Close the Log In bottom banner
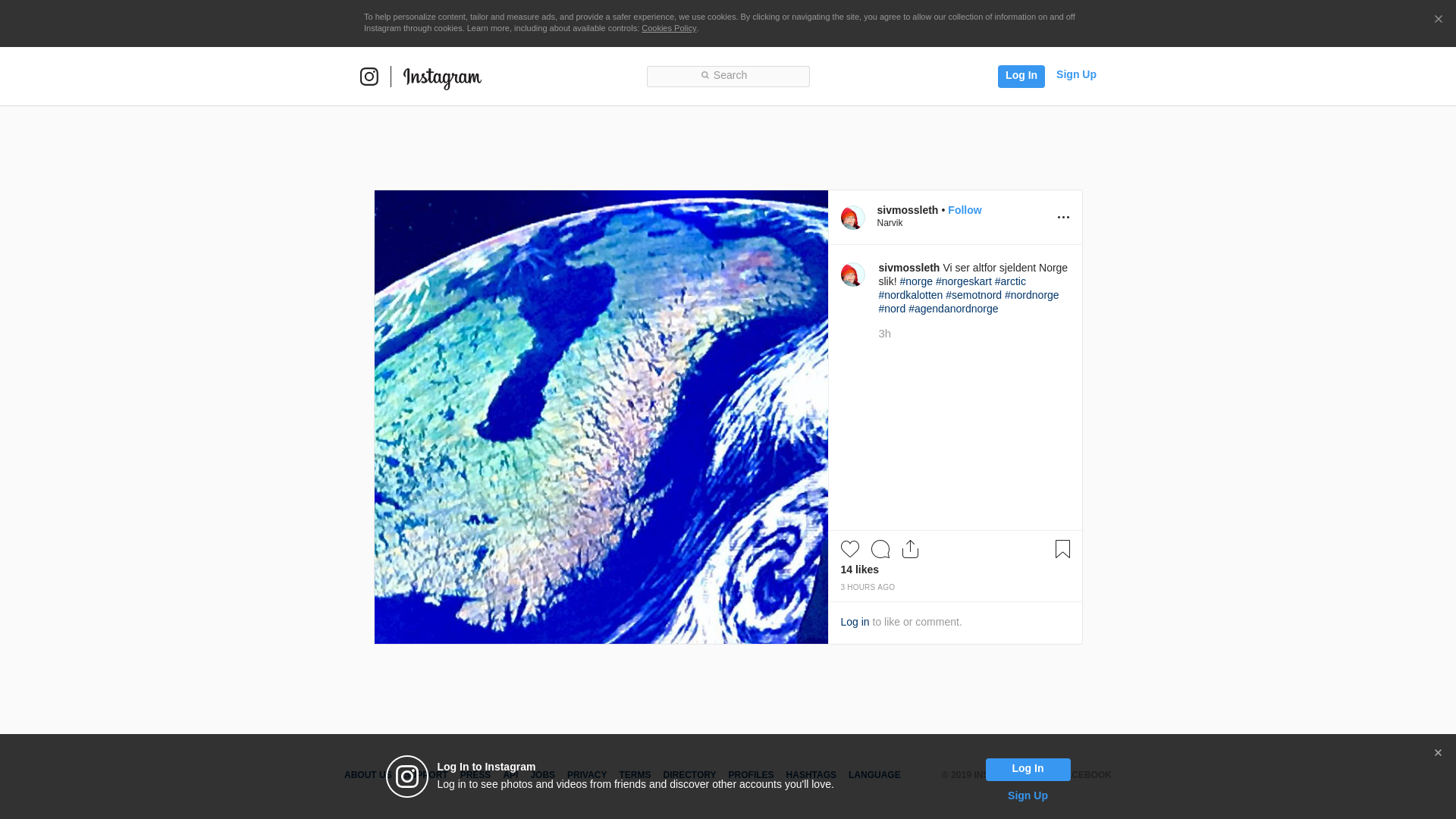The height and width of the screenshot is (819, 1456). coord(1438,753)
